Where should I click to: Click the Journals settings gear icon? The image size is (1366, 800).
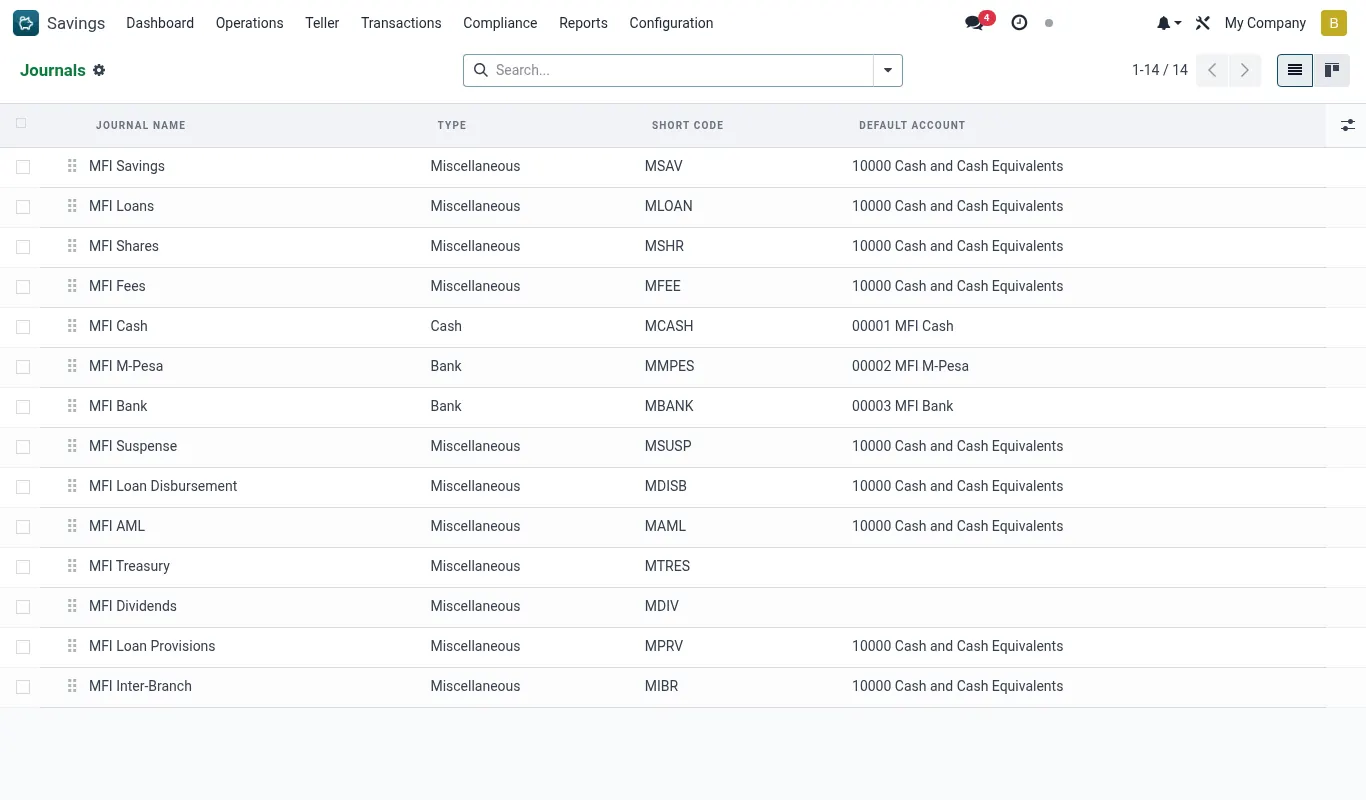(x=99, y=70)
